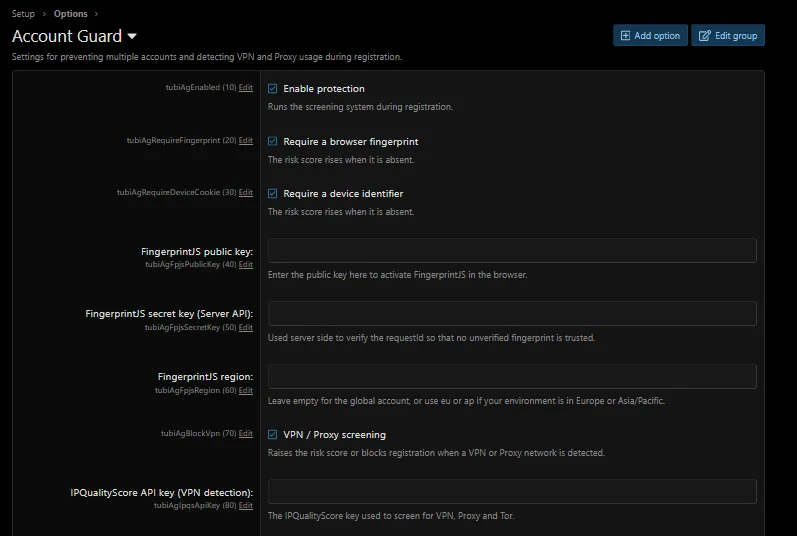Open Options in the breadcrumb

click(71, 14)
